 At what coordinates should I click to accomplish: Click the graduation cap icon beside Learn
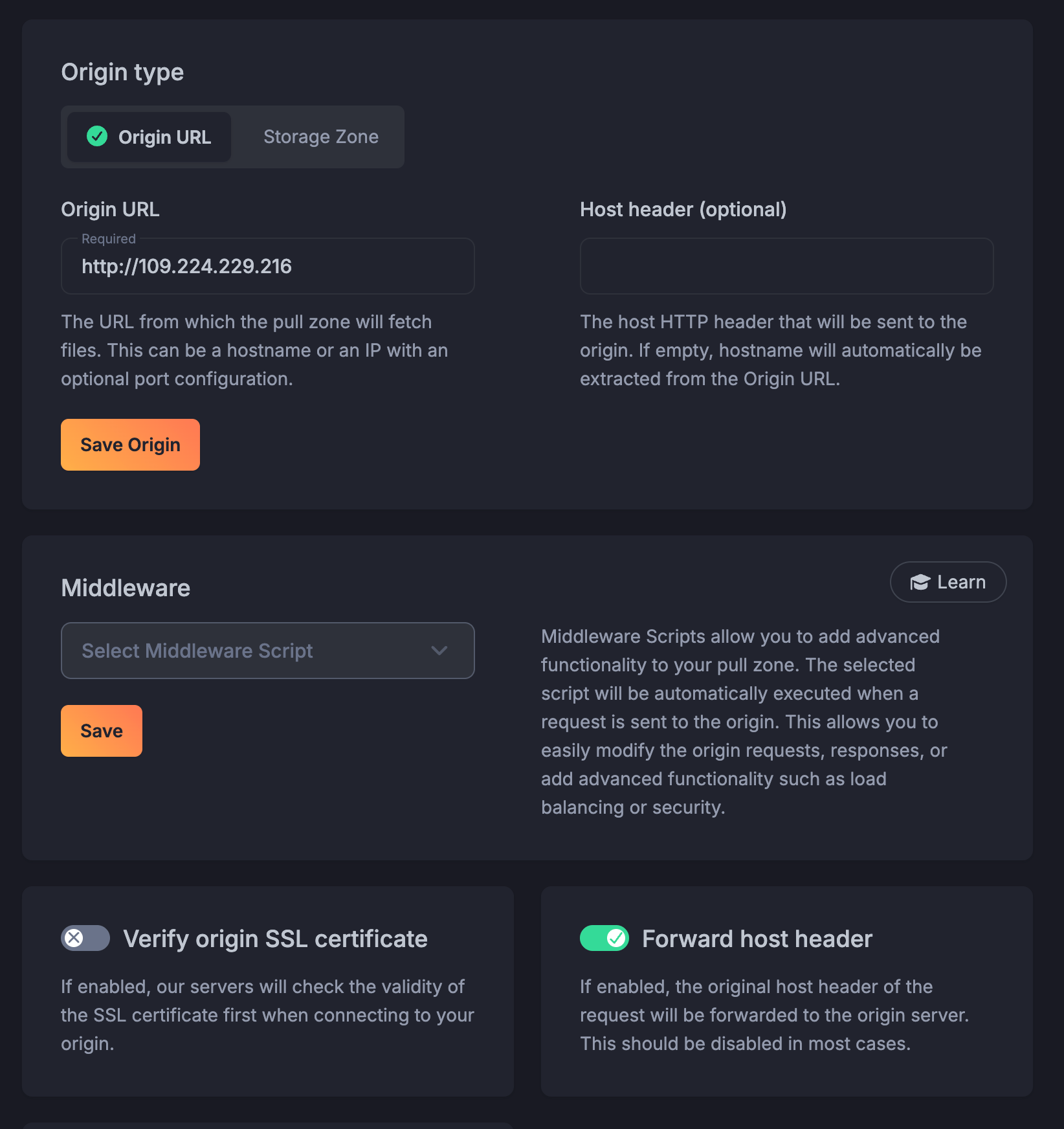pos(920,583)
